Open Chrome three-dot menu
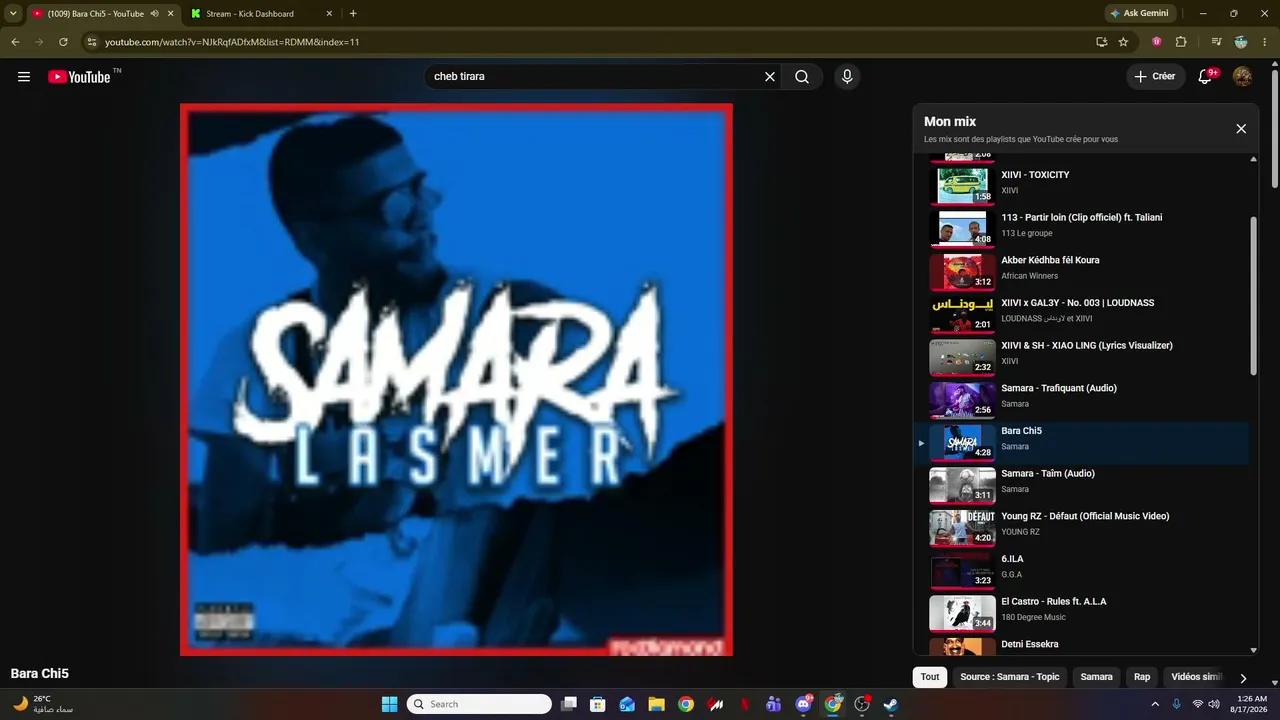1280x720 pixels. pos(1266,42)
